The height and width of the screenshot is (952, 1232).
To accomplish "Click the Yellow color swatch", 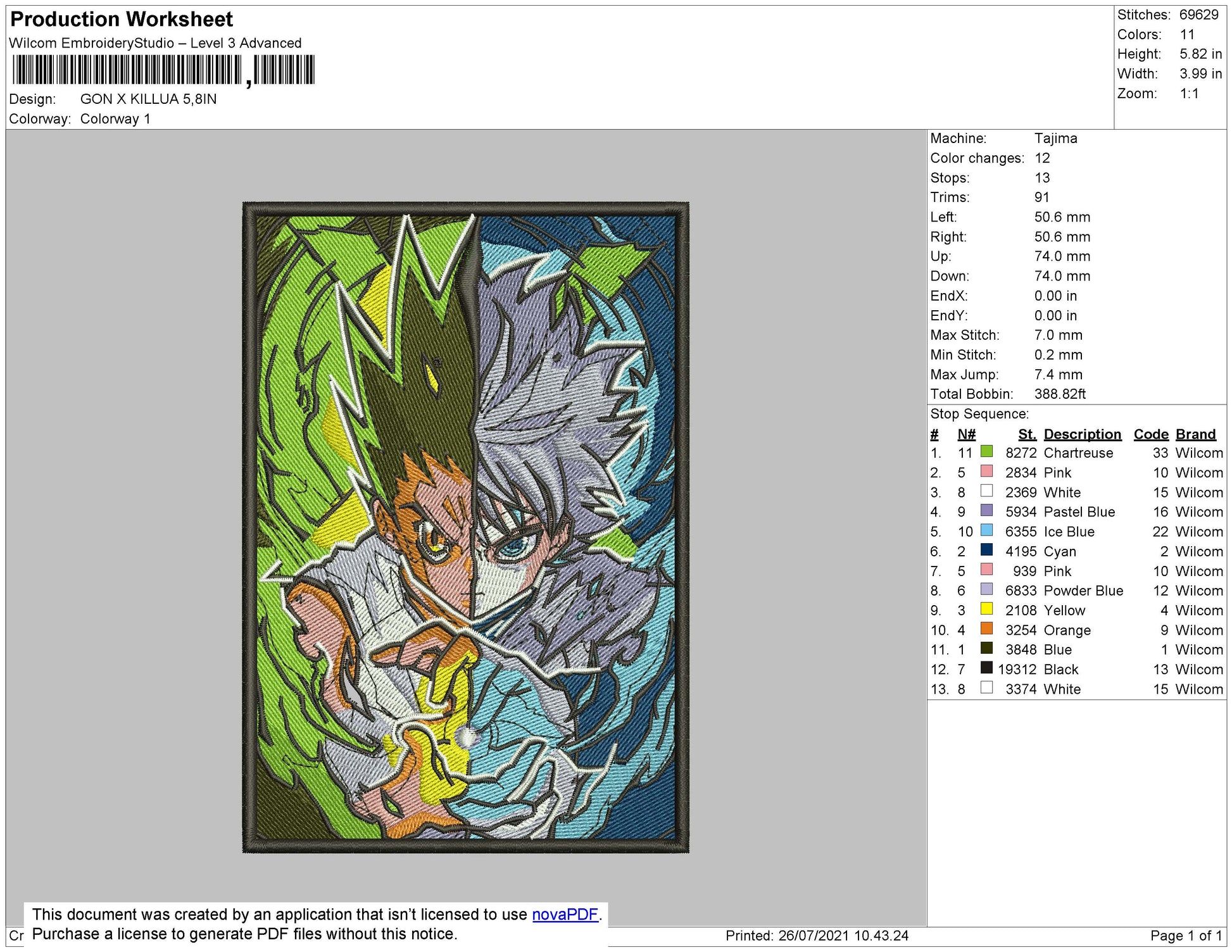I will [x=986, y=609].
